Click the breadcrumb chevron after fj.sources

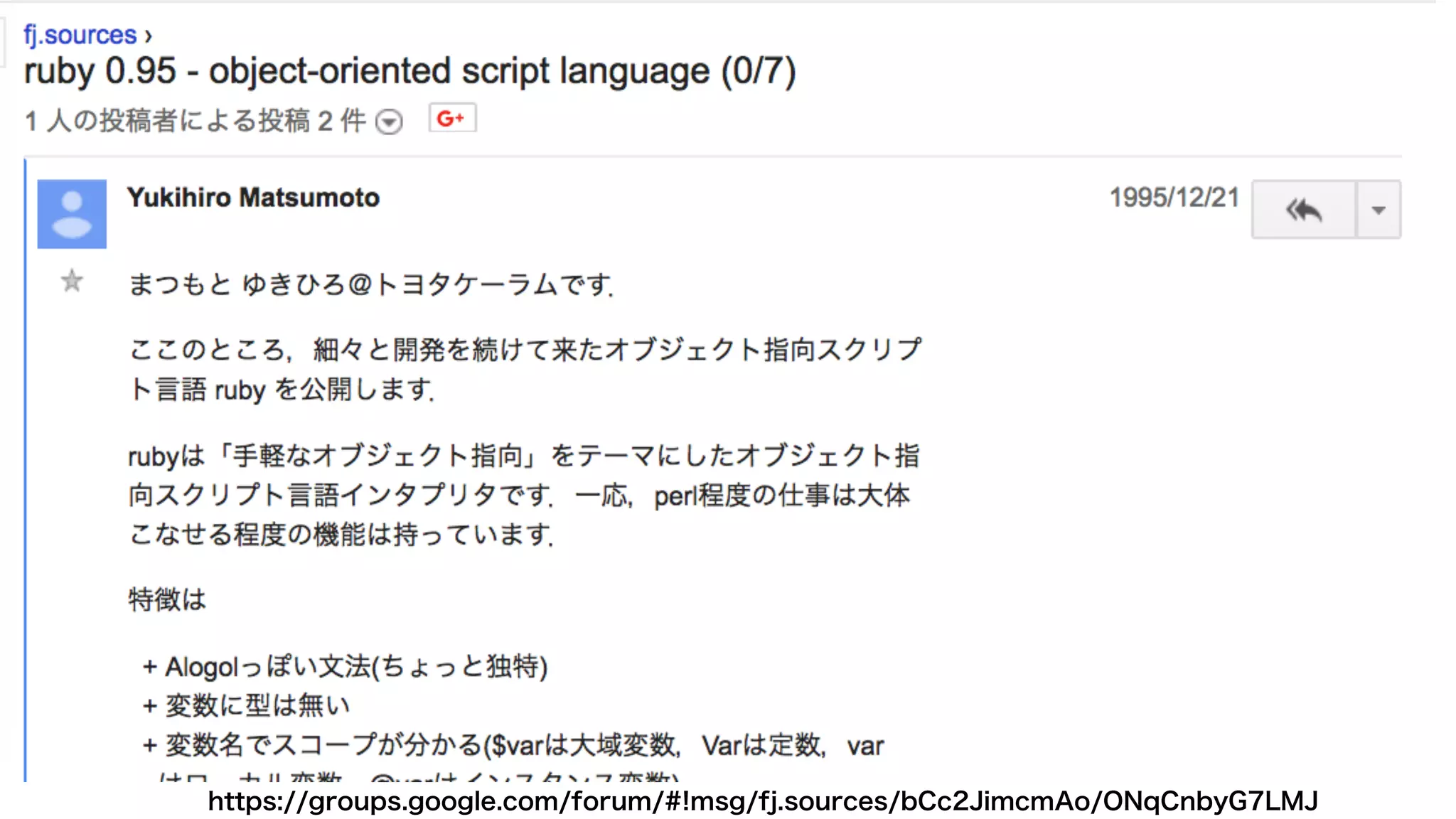point(148,36)
